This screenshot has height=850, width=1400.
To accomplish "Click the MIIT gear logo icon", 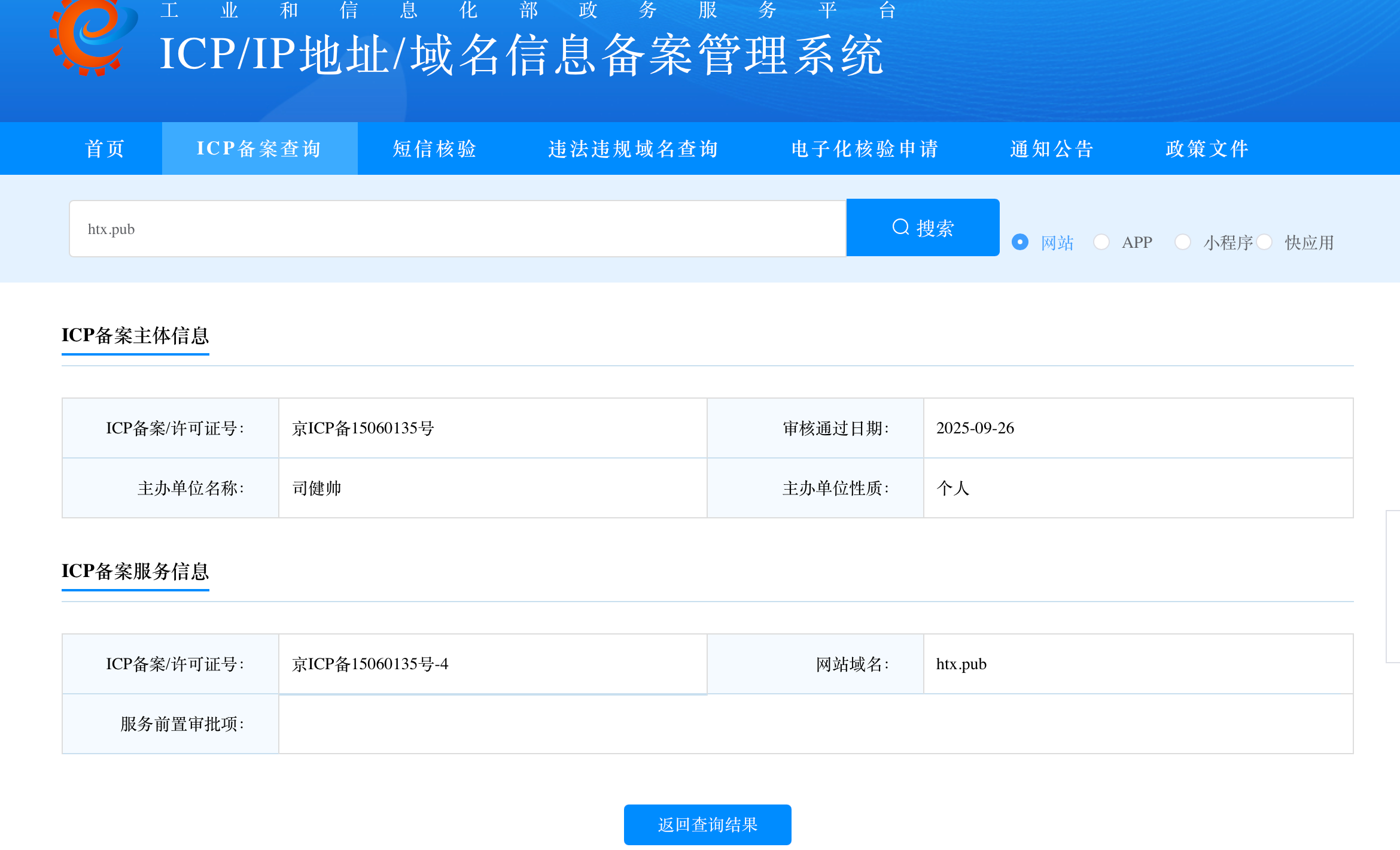I will [93, 36].
